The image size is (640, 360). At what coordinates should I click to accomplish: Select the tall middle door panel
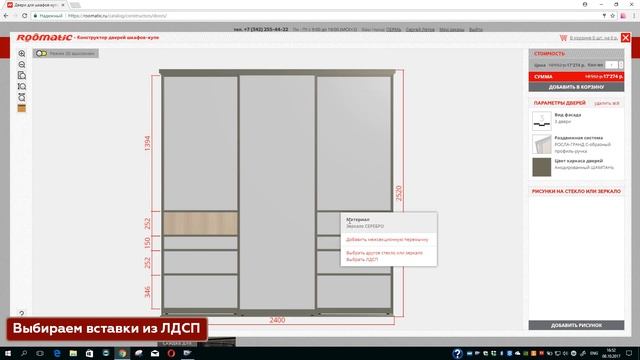(x=277, y=192)
